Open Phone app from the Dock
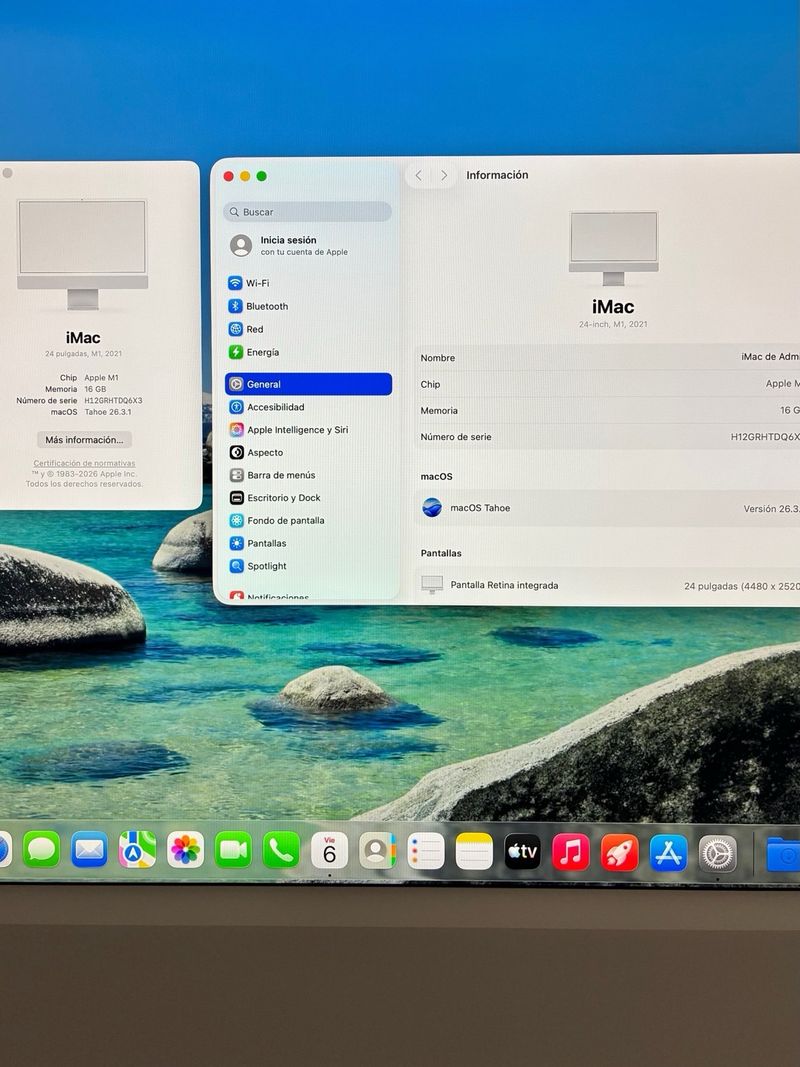Image resolution: width=800 pixels, height=1067 pixels. tap(282, 850)
